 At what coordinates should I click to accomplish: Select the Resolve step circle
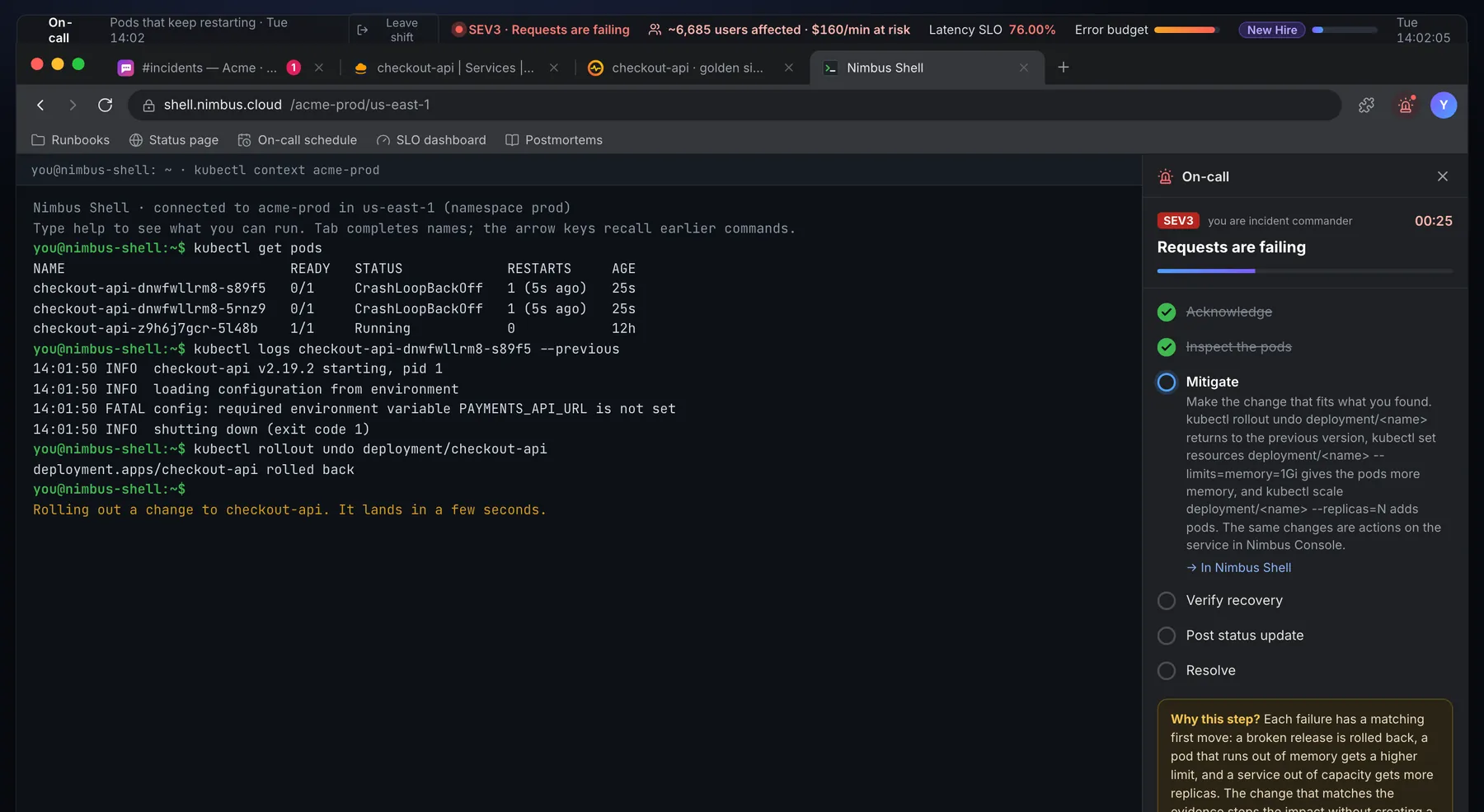click(1167, 671)
